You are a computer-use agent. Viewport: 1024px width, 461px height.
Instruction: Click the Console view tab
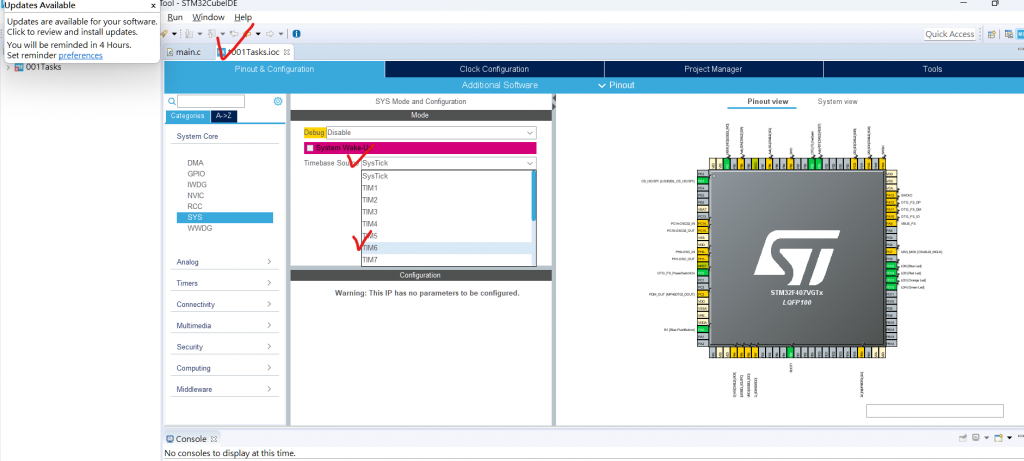[x=191, y=439]
